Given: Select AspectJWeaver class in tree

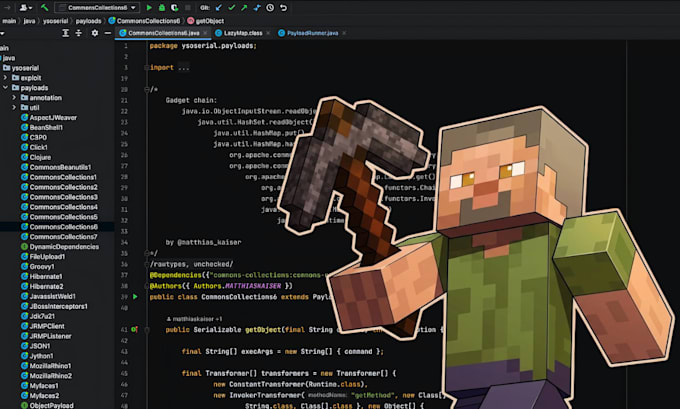Looking at the screenshot, I should 49,118.
